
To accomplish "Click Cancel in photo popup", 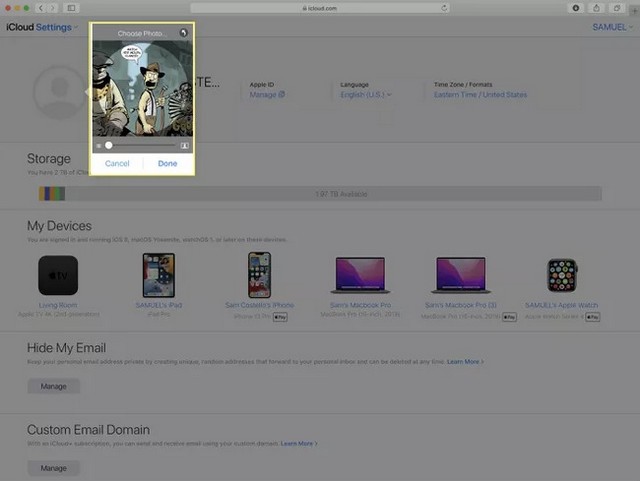I will pyautogui.click(x=117, y=163).
